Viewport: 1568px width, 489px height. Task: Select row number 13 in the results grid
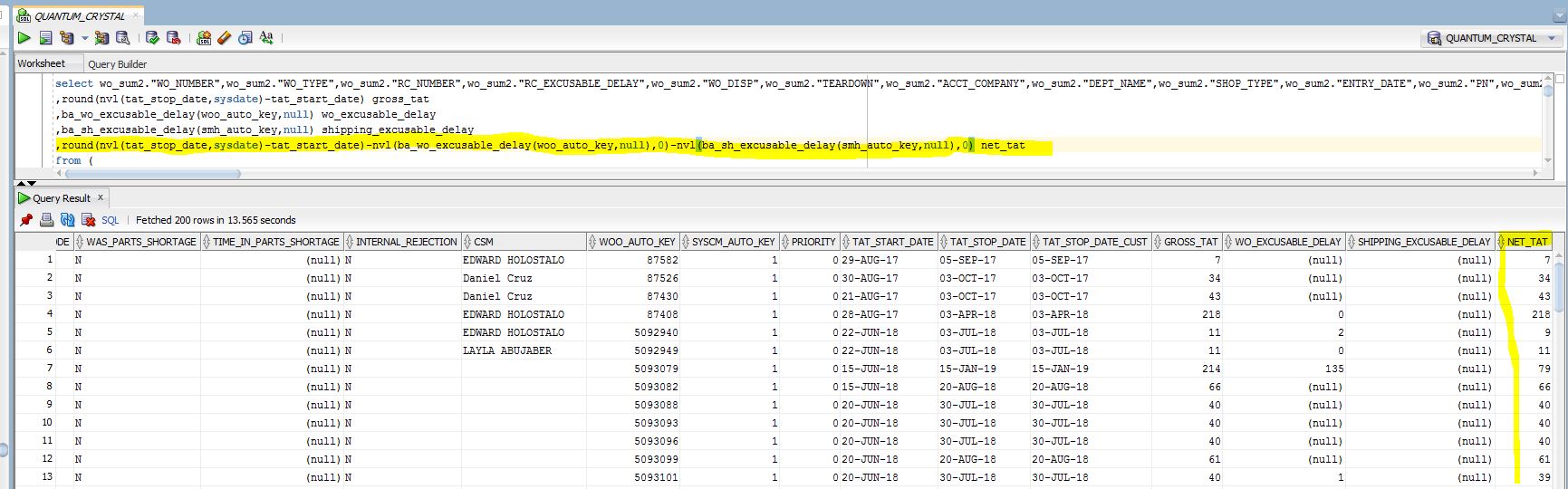point(35,477)
